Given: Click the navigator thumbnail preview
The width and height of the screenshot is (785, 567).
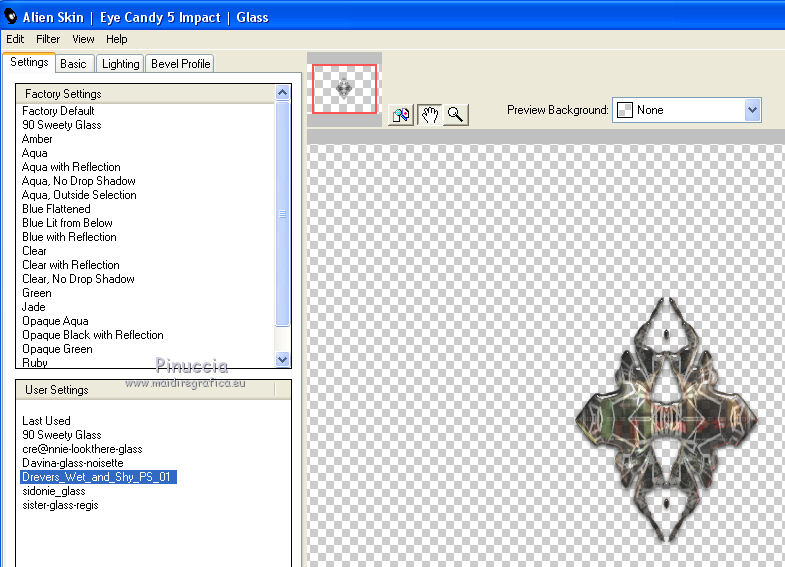Looking at the screenshot, I should 344,89.
